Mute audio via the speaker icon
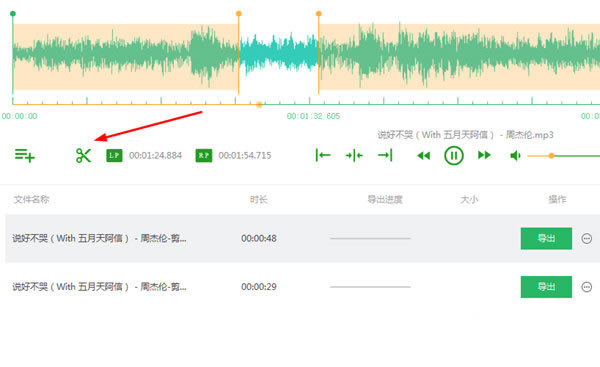 point(515,155)
